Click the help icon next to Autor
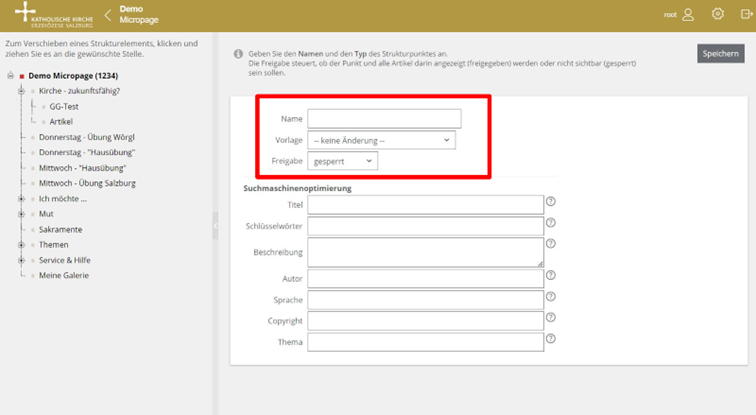Viewport: 756px width, 415px height. coord(551,275)
